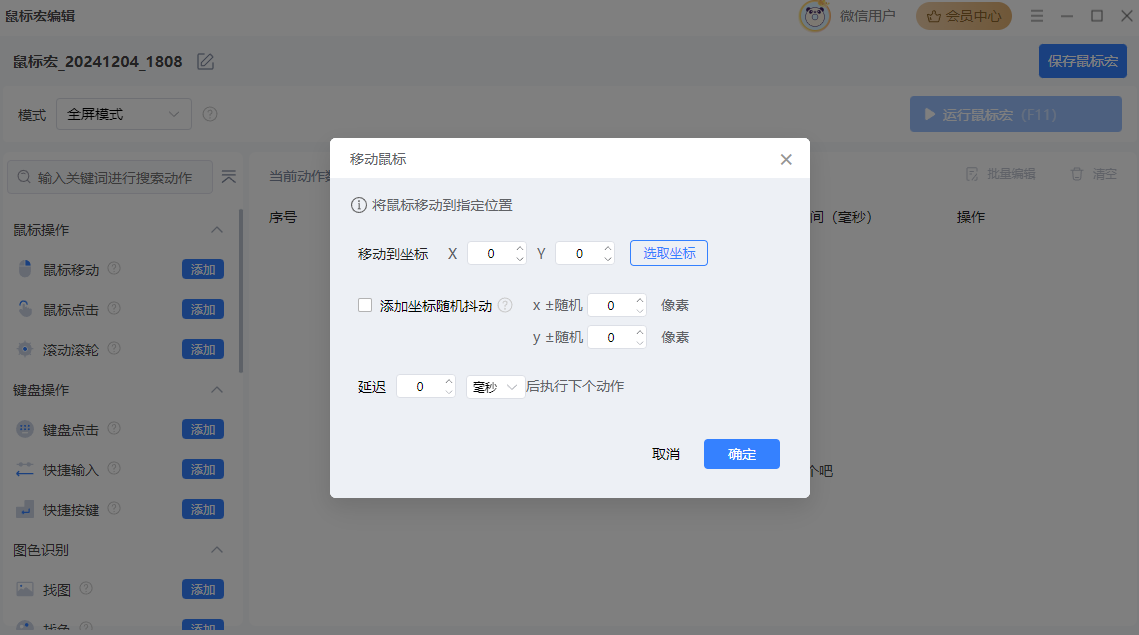Click help icon beside 添加坐标随机抖动

coord(505,305)
